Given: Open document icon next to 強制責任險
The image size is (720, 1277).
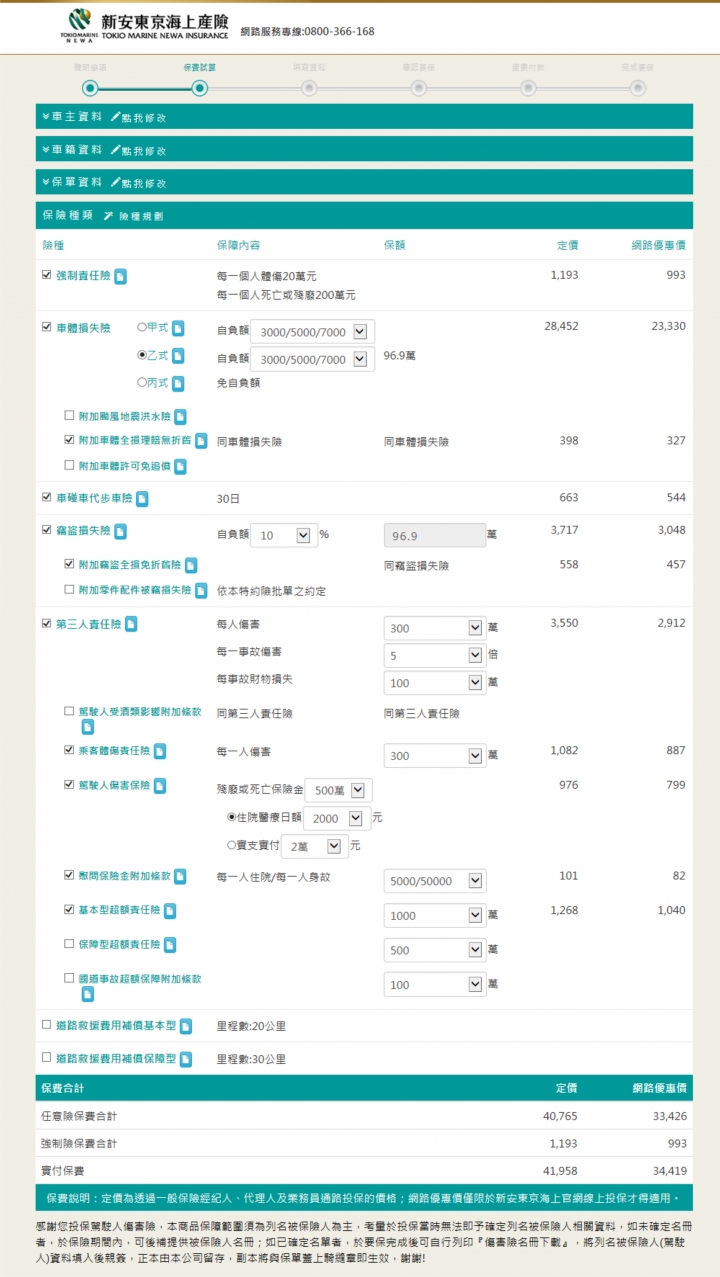Looking at the screenshot, I should click(120, 276).
